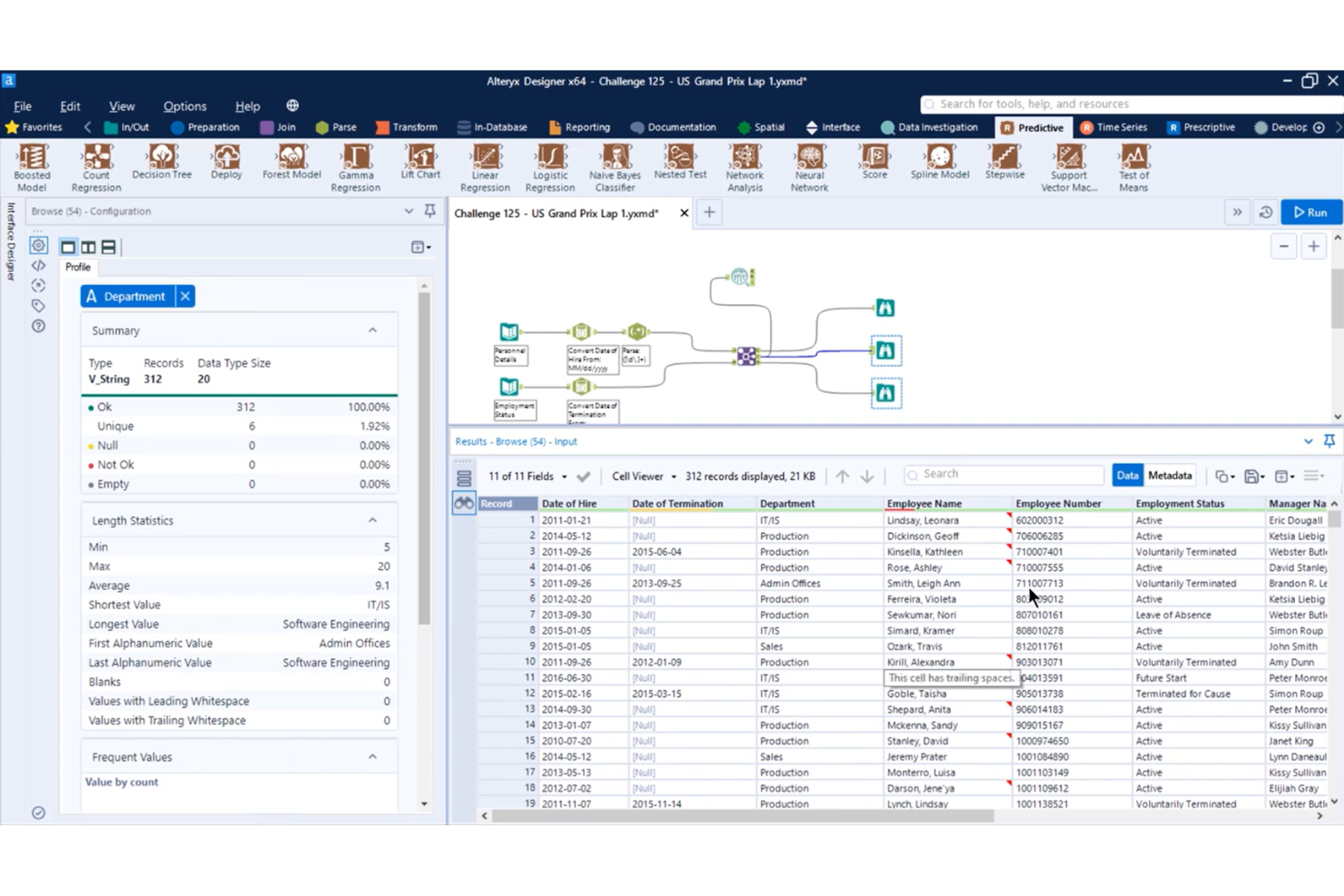Image resolution: width=1344 pixels, height=896 pixels.
Task: Select the Deploy tool
Action: 226,162
